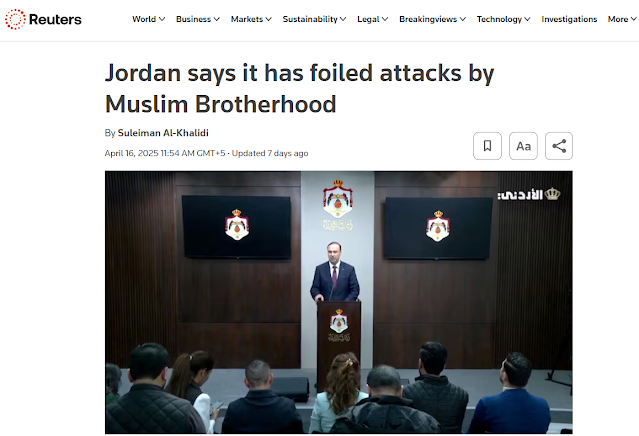Click the World text label
This screenshot has width=639, height=436.
tap(144, 19)
